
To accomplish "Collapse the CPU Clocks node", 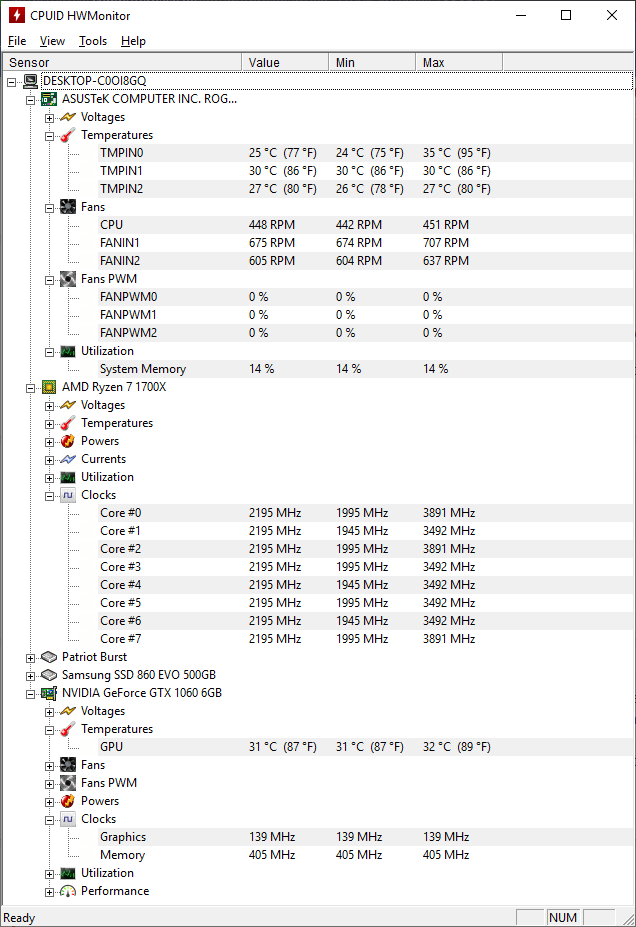I will click(49, 495).
